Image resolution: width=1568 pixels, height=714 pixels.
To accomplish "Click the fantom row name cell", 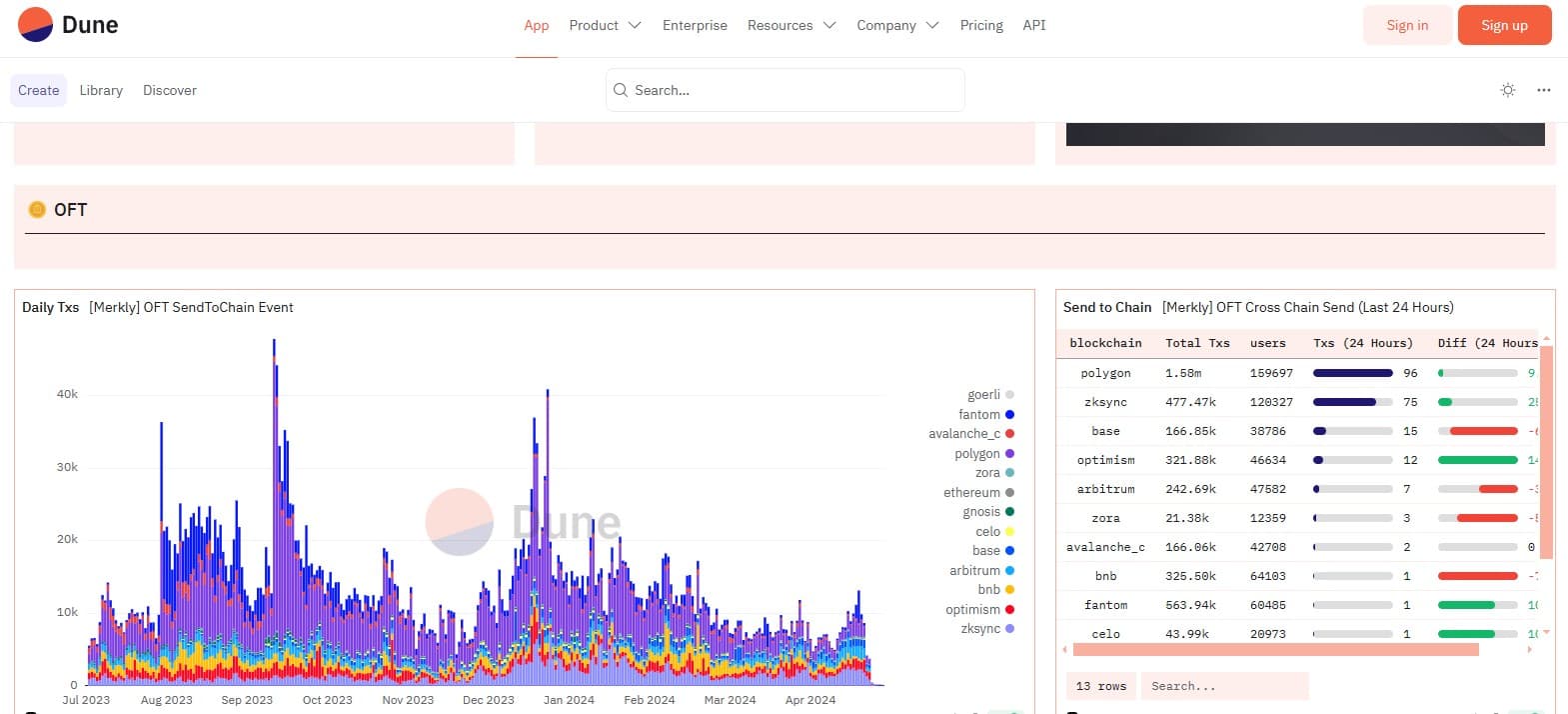I will click(x=1105, y=605).
